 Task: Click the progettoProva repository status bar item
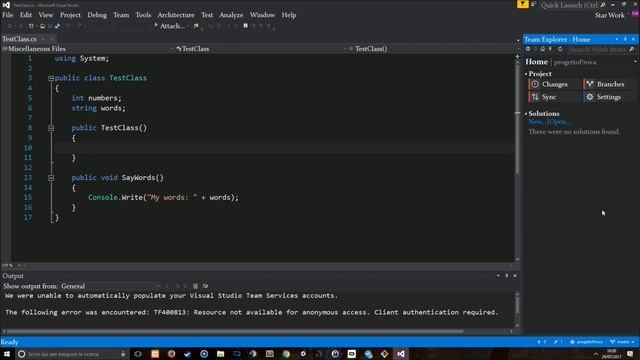(x=586, y=342)
